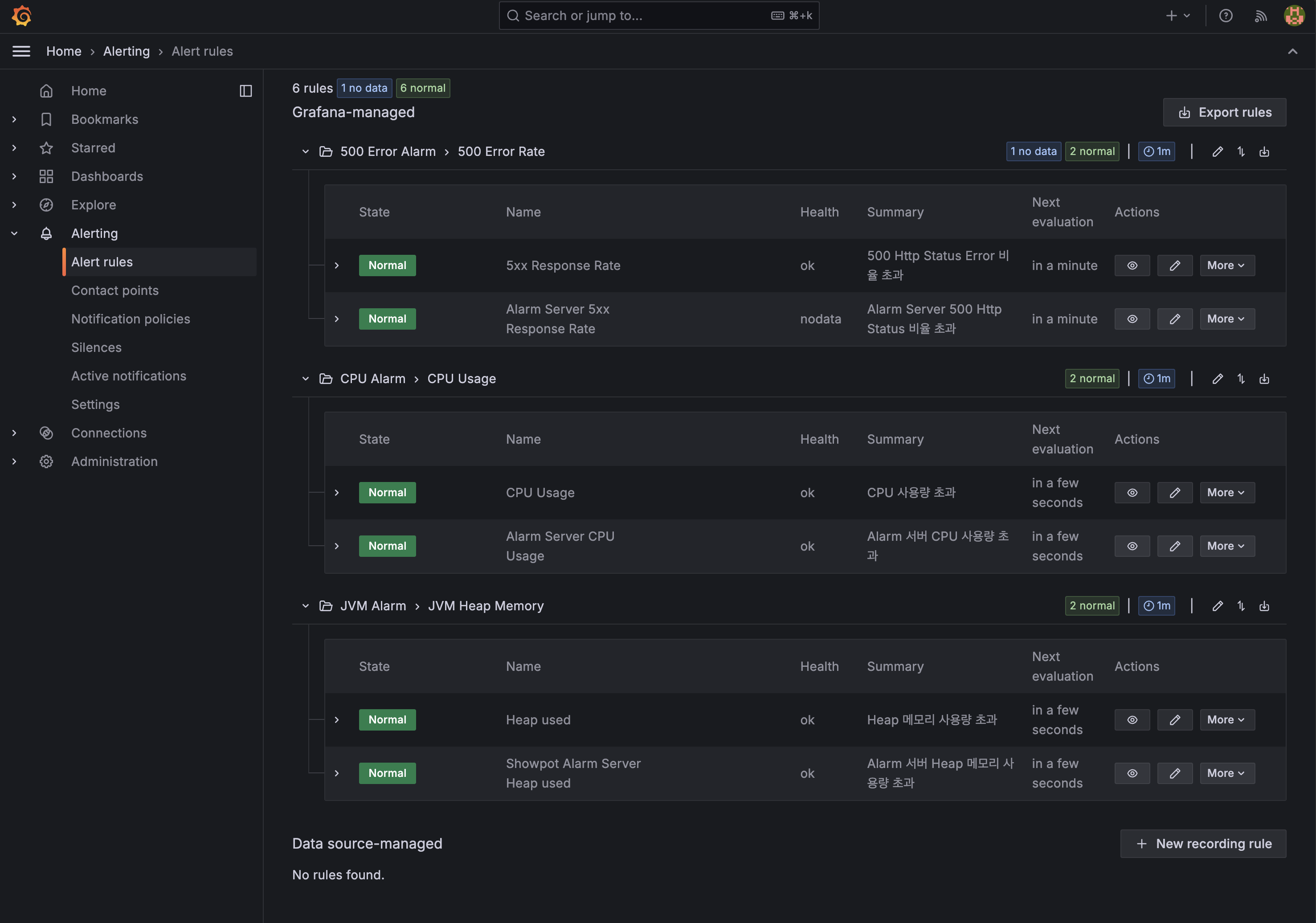Open the news feed RSS icon
This screenshot has width=1316, height=923.
click(x=1260, y=16)
